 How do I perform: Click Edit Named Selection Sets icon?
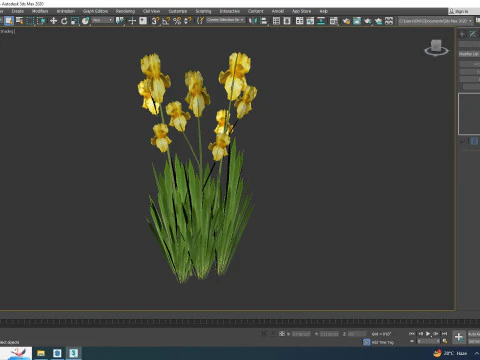pyautogui.click(x=200, y=21)
